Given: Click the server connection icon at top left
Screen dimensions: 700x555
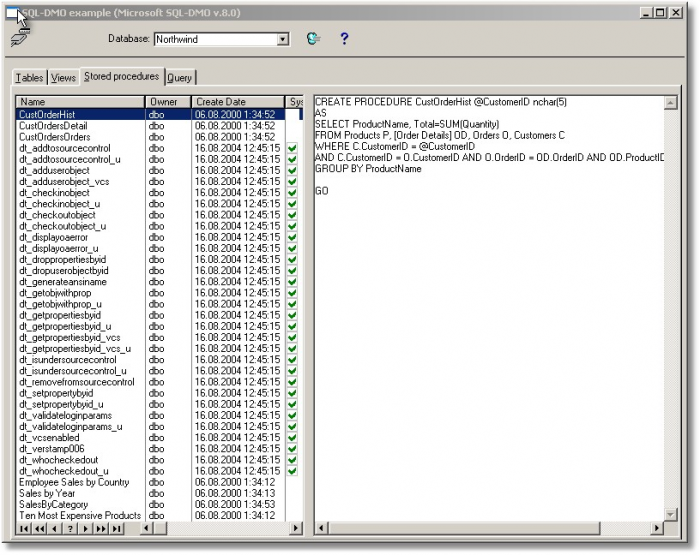Looking at the screenshot, I should 19,39.
